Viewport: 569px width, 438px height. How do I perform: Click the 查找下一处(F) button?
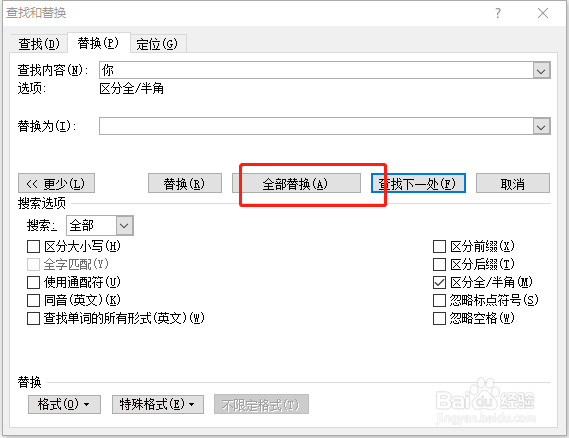418,184
